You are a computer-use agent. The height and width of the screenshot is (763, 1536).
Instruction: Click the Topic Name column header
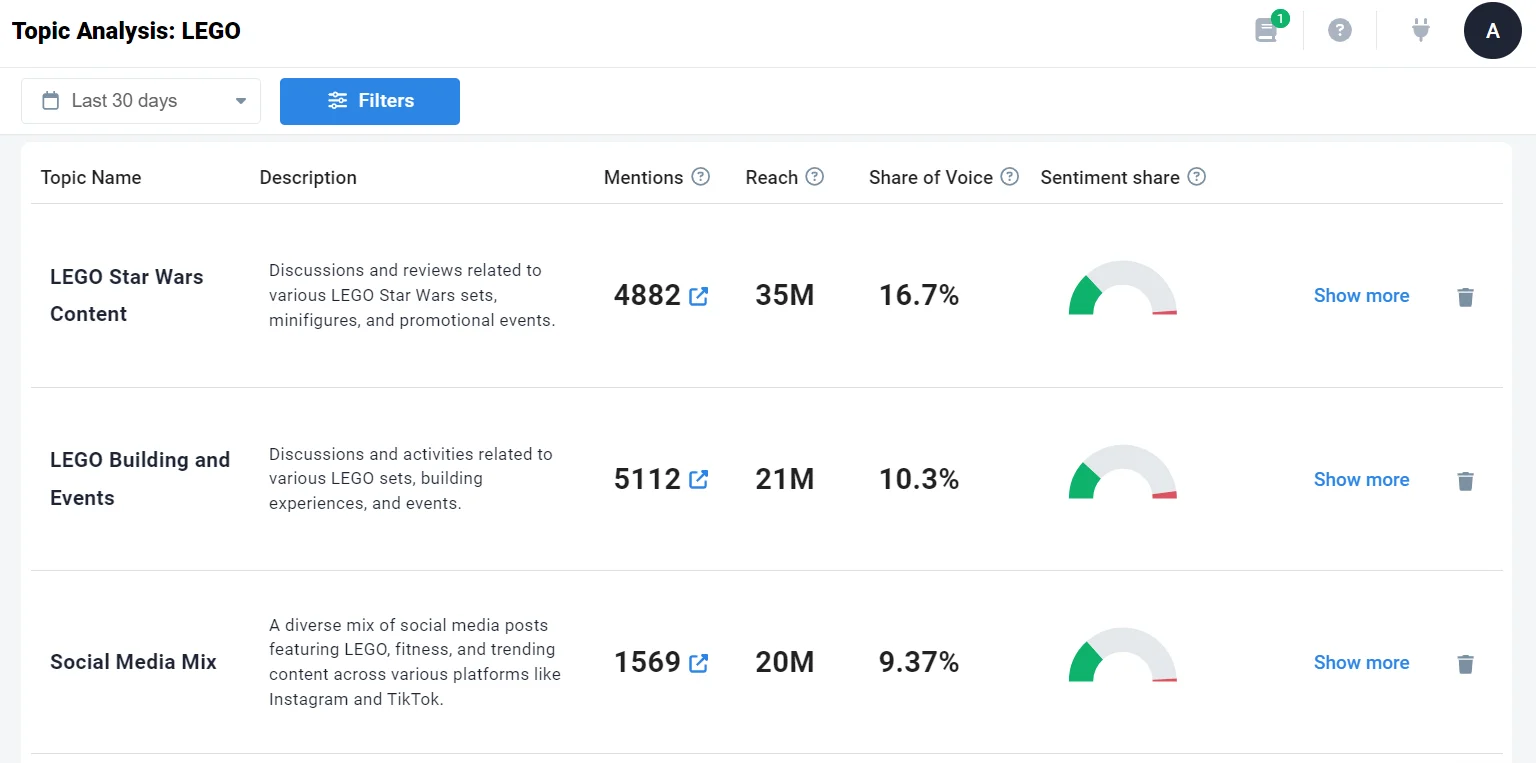point(91,178)
